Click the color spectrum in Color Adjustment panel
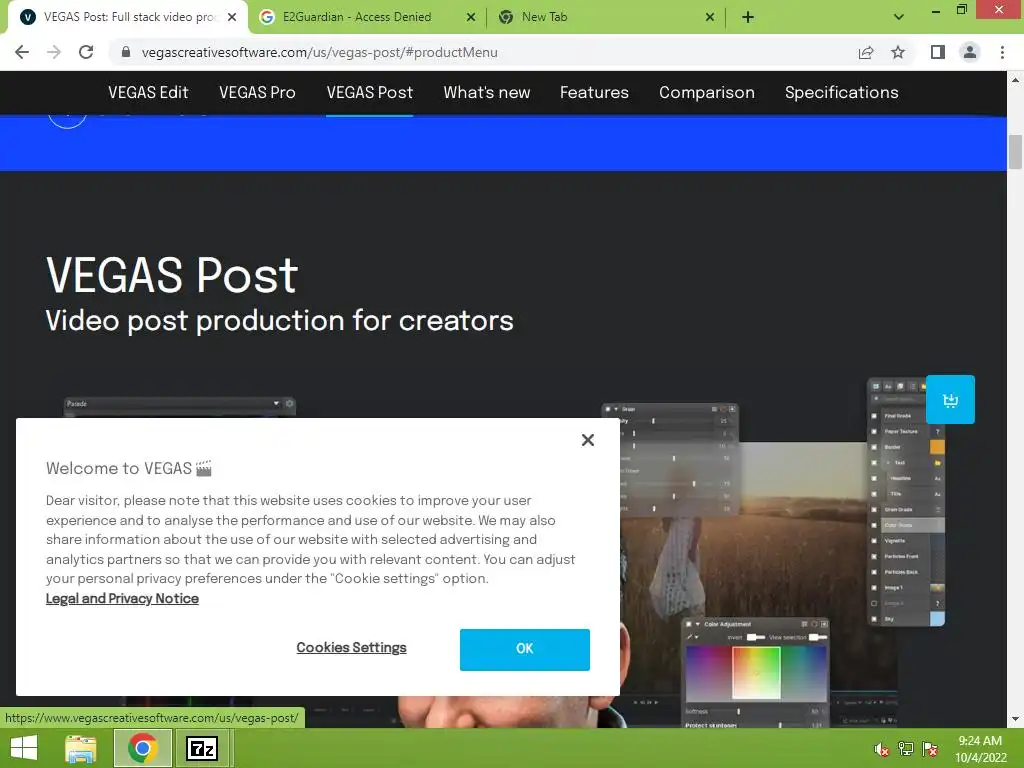Image resolution: width=1024 pixels, height=768 pixels. tap(756, 673)
